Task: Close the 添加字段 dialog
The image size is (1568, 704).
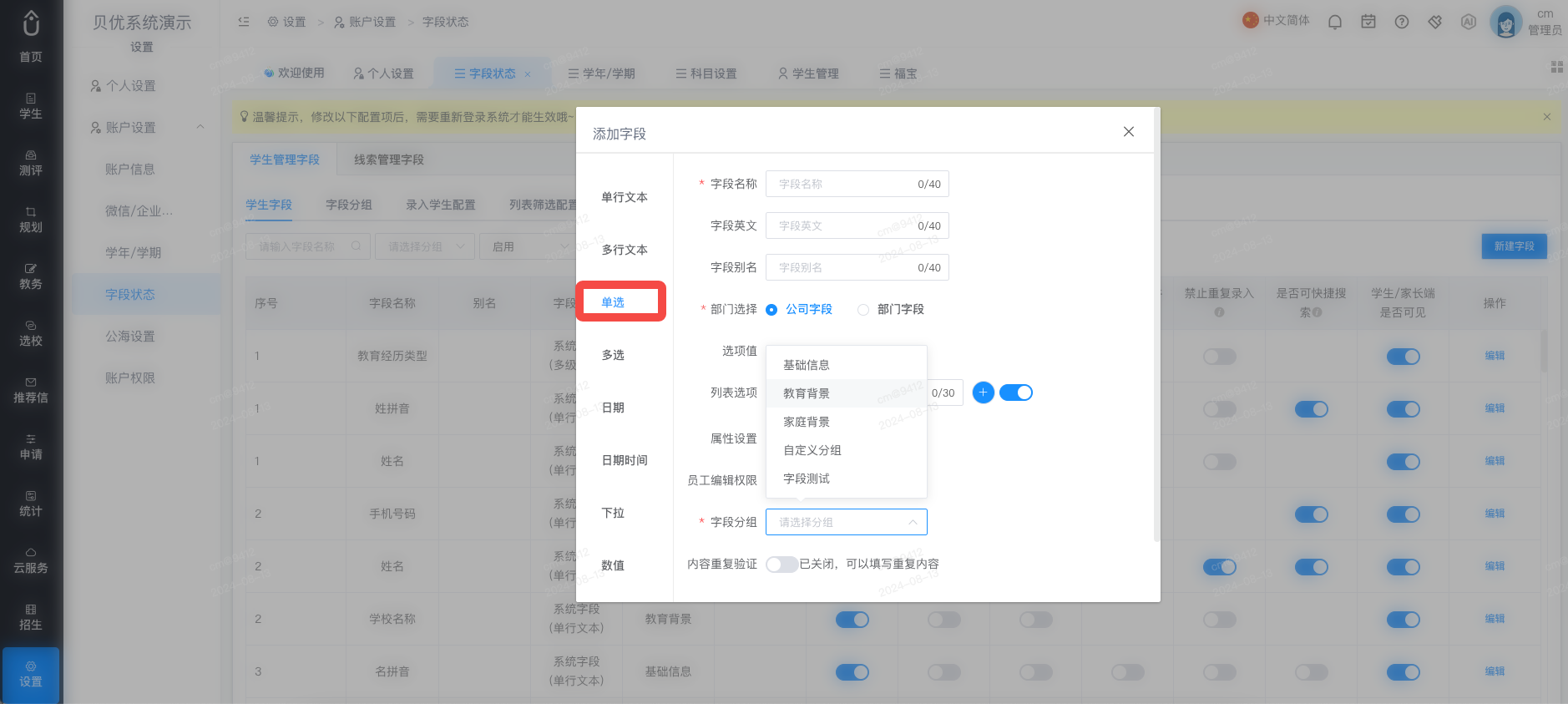Action: pos(1129,132)
